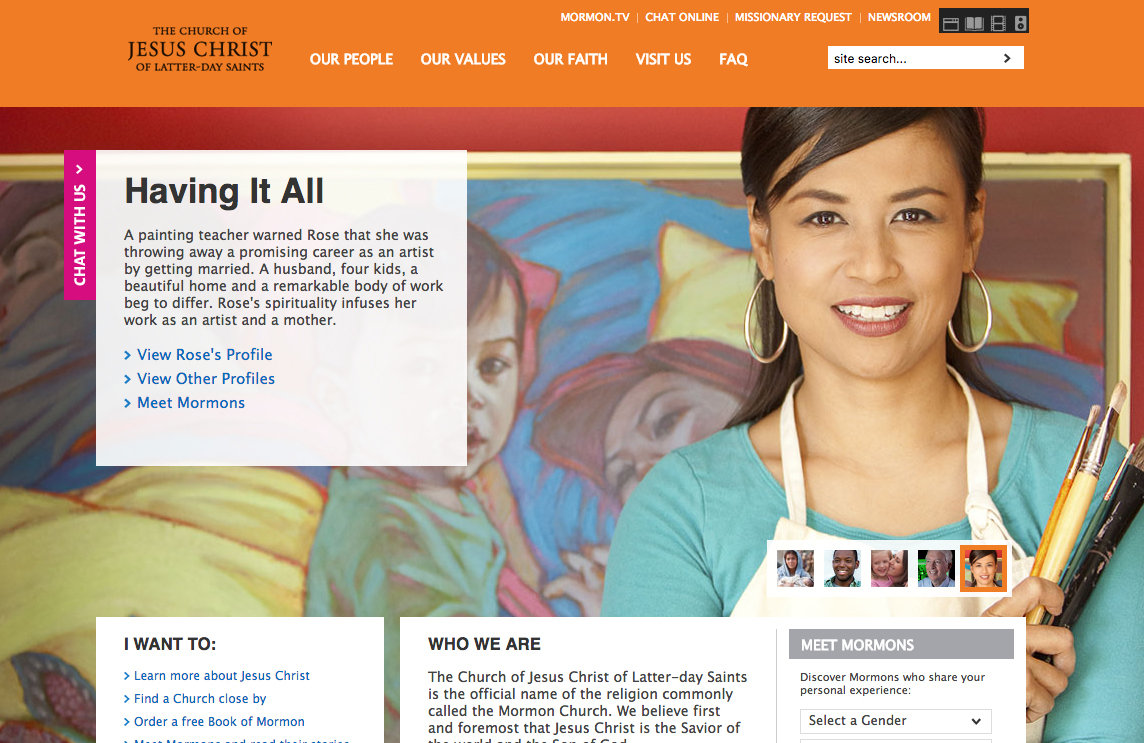Go to the FAQ menu item

tap(733, 59)
